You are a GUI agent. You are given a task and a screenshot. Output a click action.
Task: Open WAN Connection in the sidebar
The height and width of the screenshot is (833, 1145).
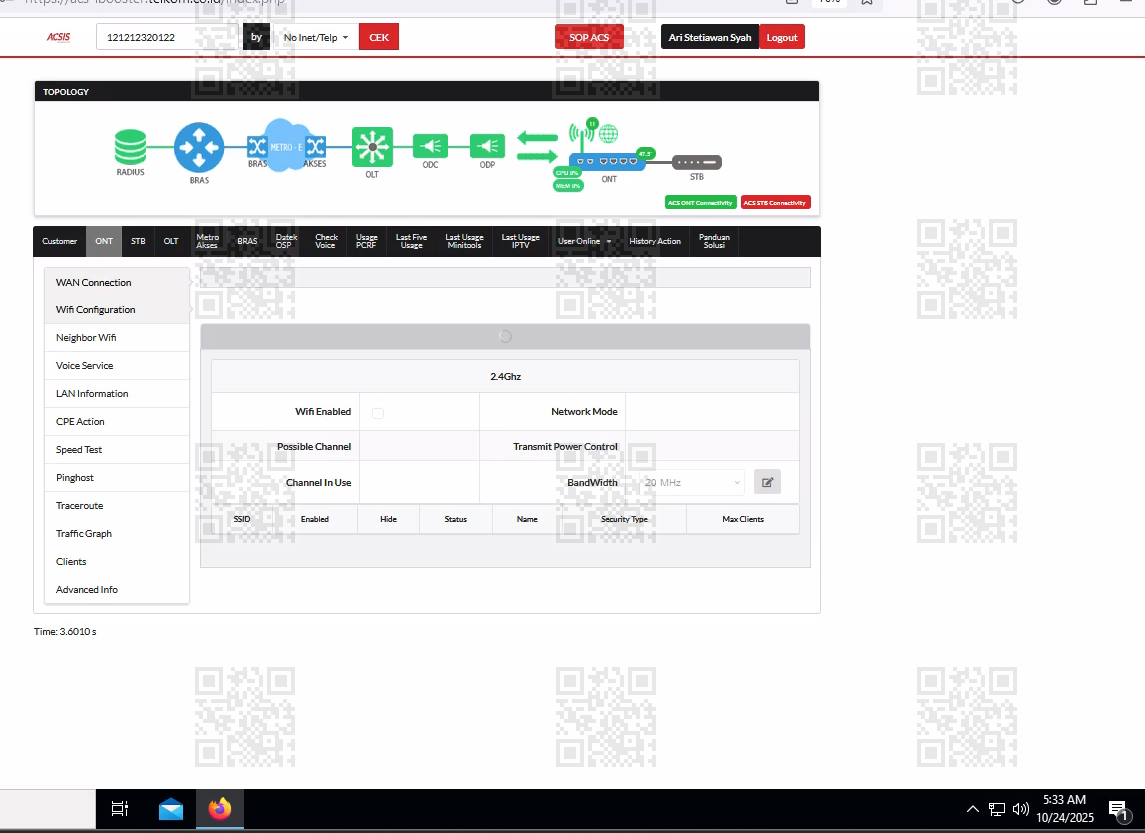[117, 283]
